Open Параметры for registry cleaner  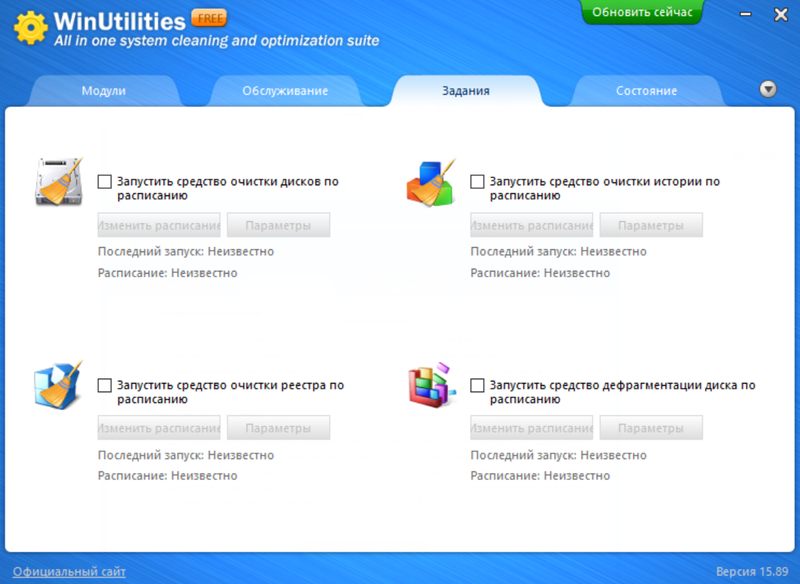[279, 428]
